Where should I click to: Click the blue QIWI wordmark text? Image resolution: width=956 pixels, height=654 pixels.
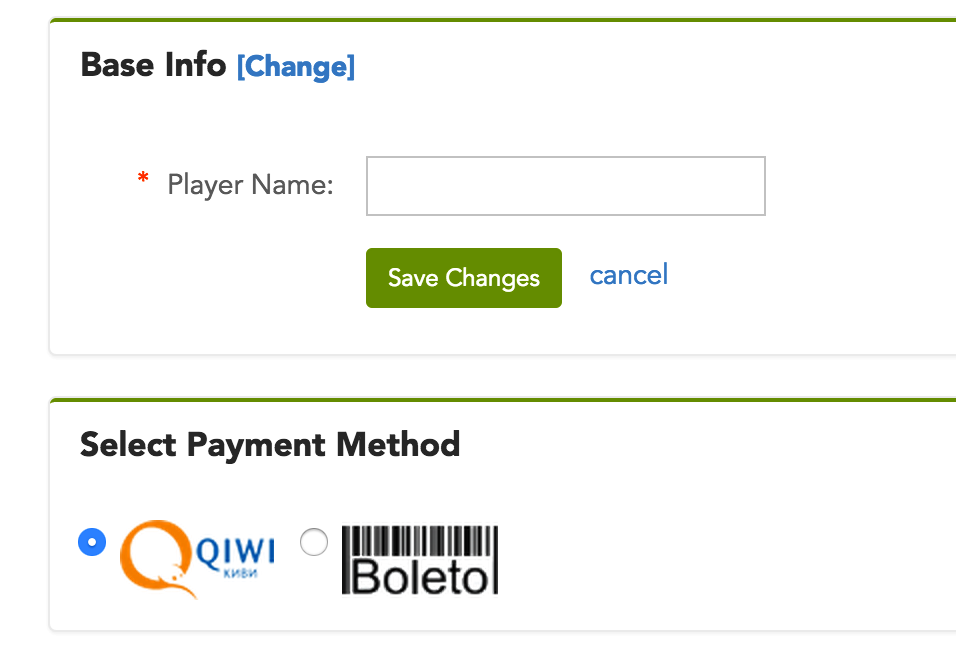[x=235, y=551]
